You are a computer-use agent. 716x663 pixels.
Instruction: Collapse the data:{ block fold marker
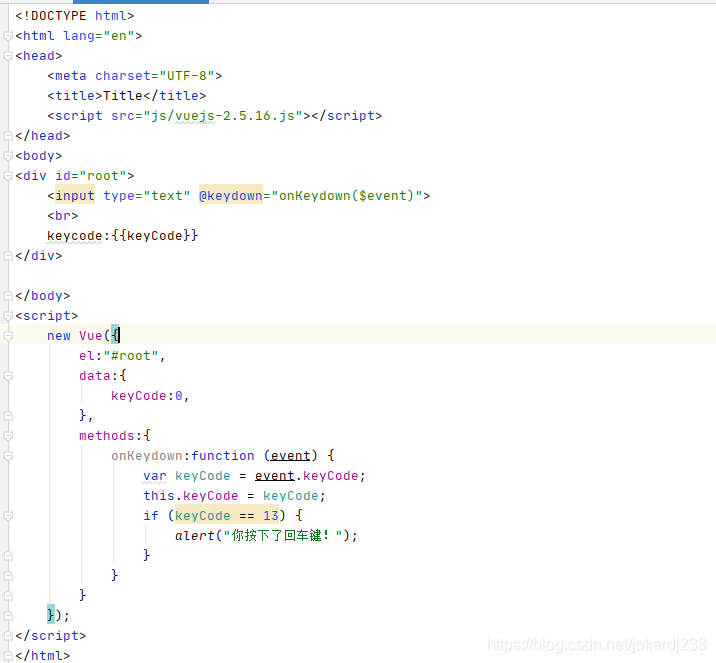pyautogui.click(x=8, y=376)
